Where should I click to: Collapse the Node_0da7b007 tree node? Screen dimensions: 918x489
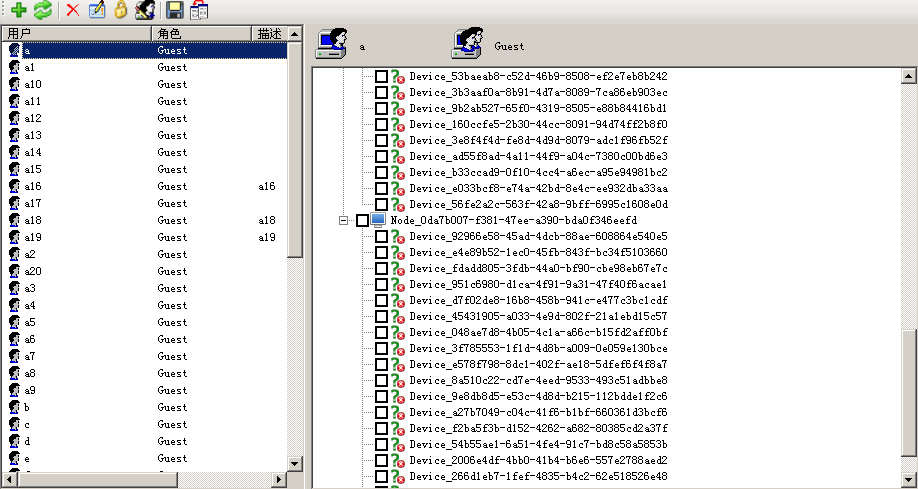[343, 220]
